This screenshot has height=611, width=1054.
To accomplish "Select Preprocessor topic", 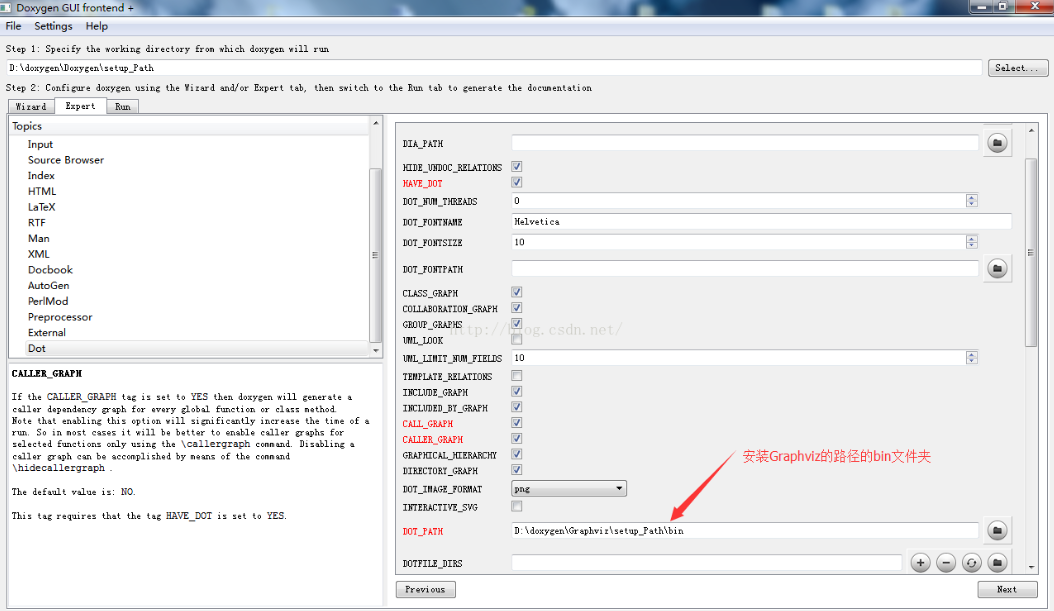I will [x=60, y=317].
